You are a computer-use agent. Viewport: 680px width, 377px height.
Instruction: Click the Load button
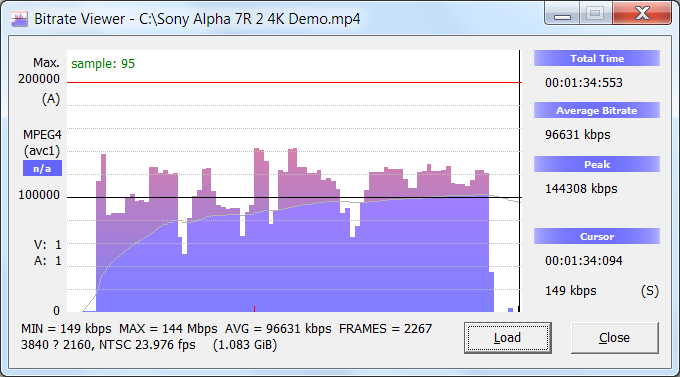coord(507,338)
